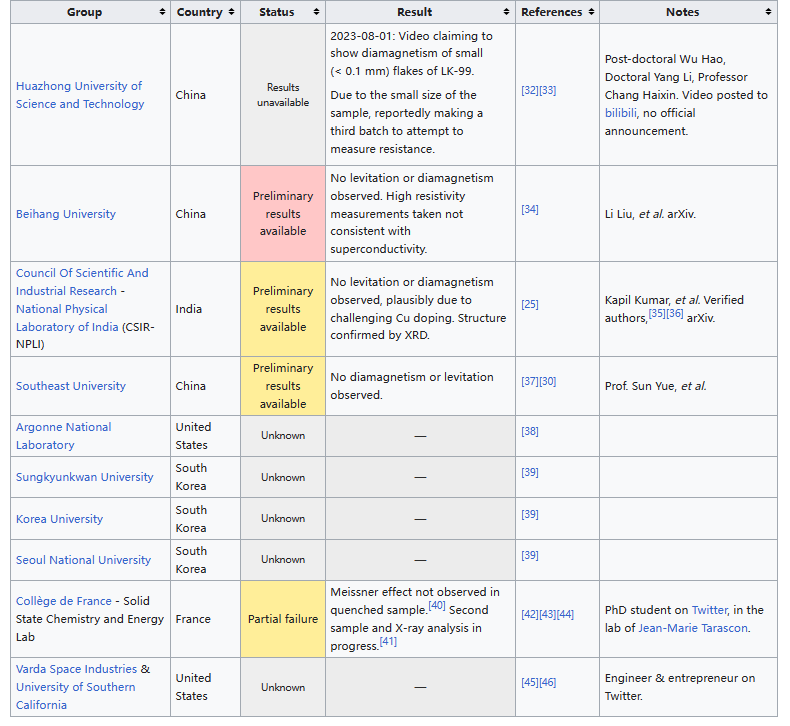This screenshot has height=726, width=790.
Task: Click the "France" country cell
Action: pos(206,619)
